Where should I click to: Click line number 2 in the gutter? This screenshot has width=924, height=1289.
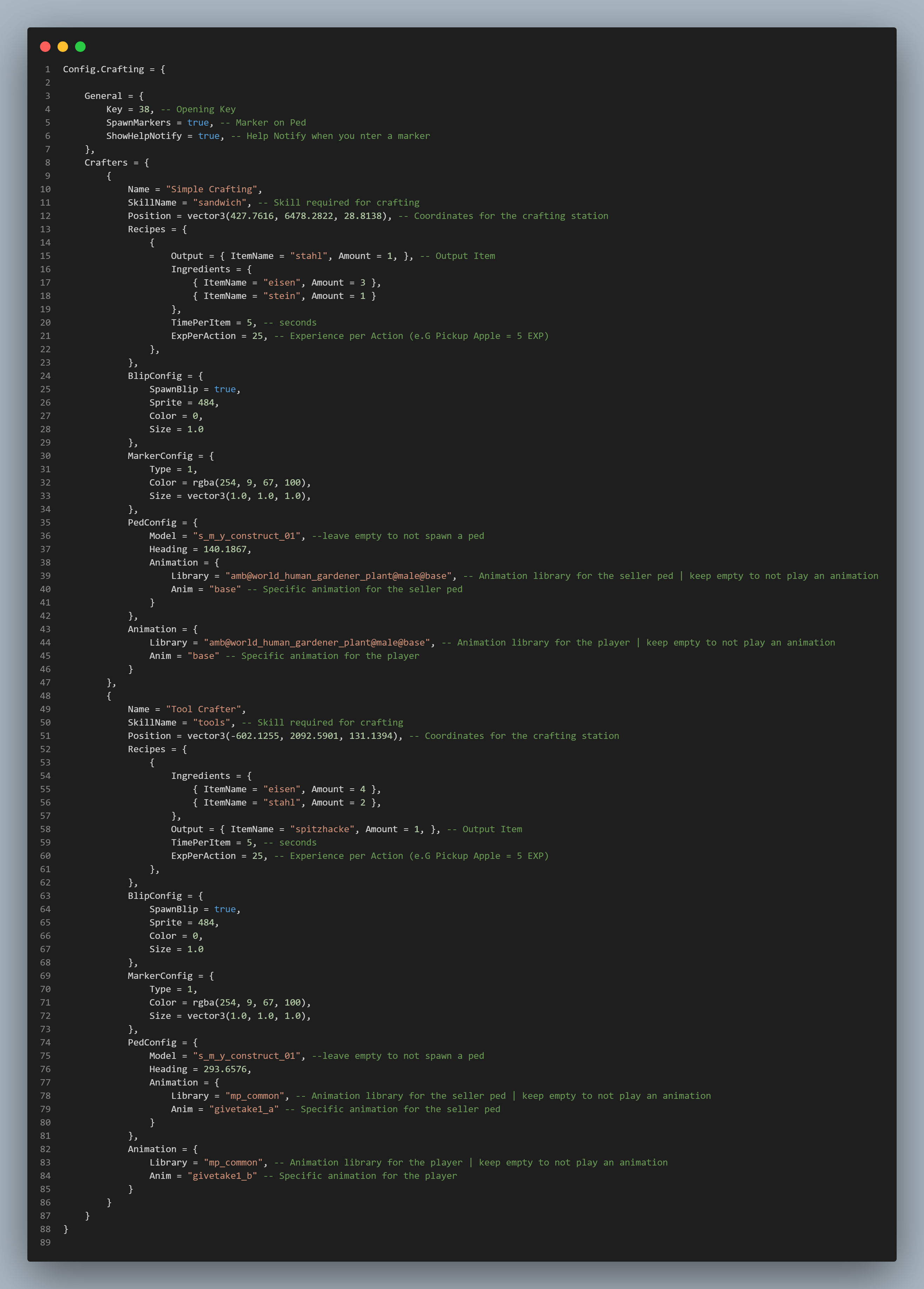pyautogui.click(x=48, y=82)
